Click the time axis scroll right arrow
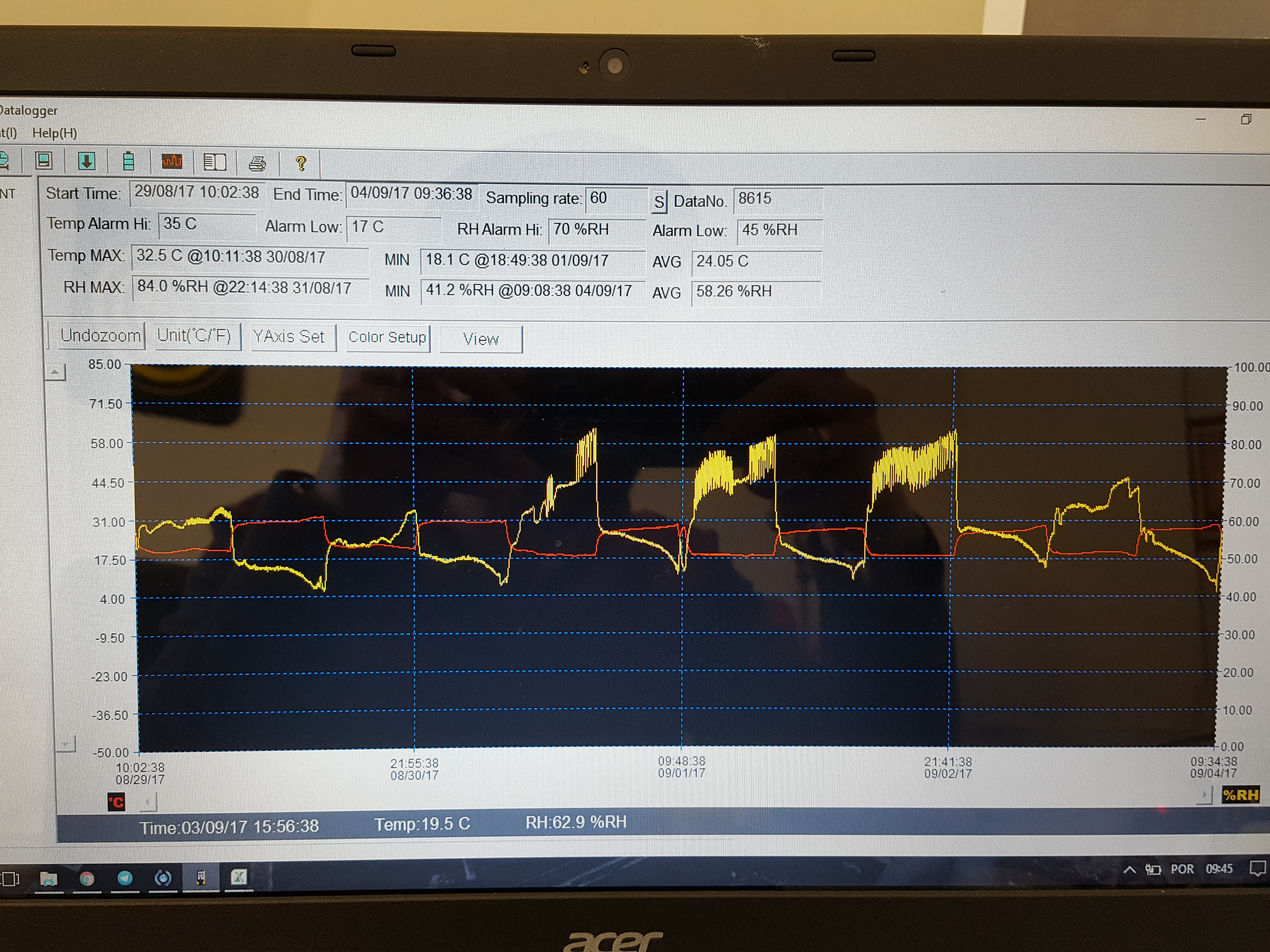 coord(1205,795)
